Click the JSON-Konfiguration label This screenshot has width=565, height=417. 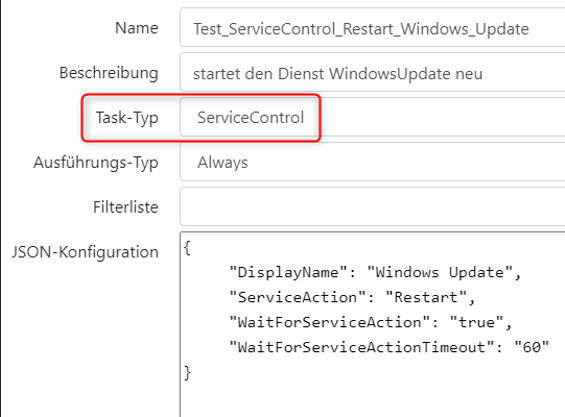(85, 252)
